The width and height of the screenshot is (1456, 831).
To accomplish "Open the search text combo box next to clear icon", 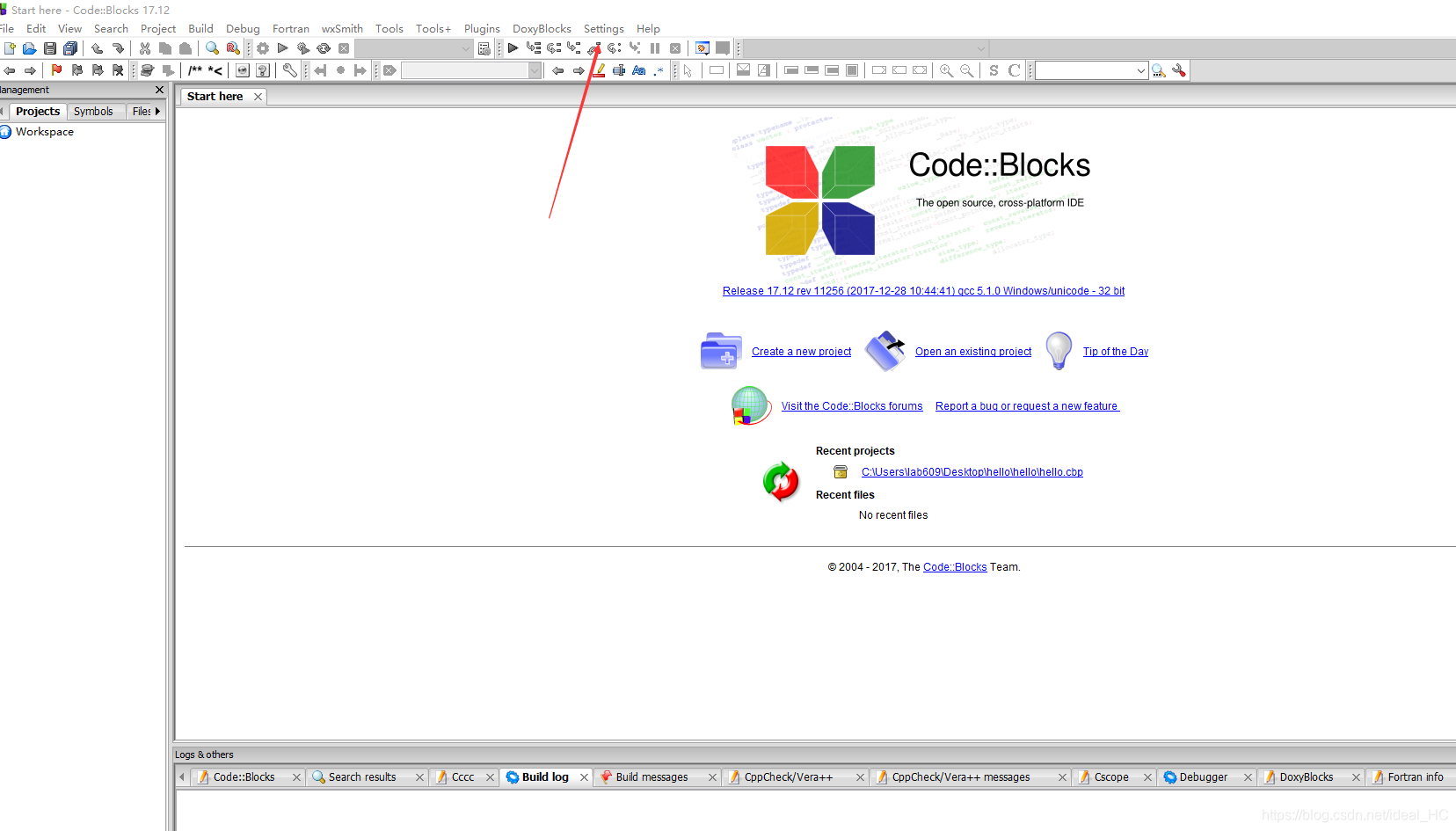I will (x=471, y=70).
